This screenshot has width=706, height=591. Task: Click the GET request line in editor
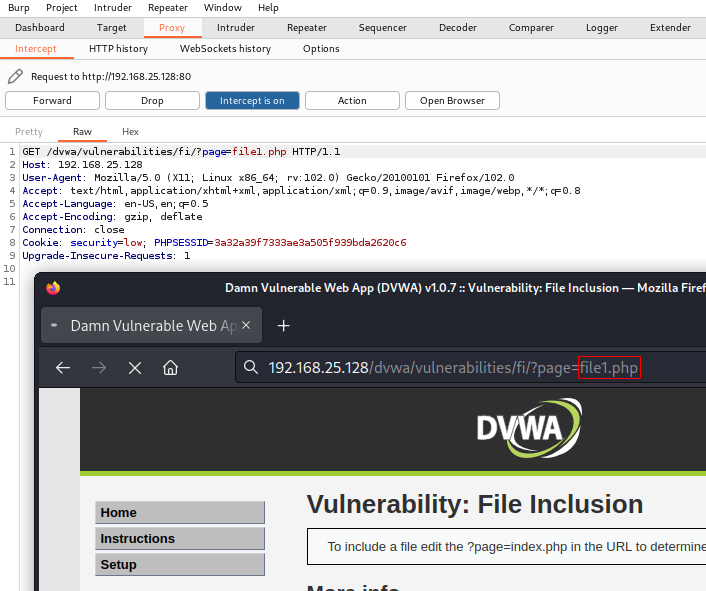coord(181,152)
